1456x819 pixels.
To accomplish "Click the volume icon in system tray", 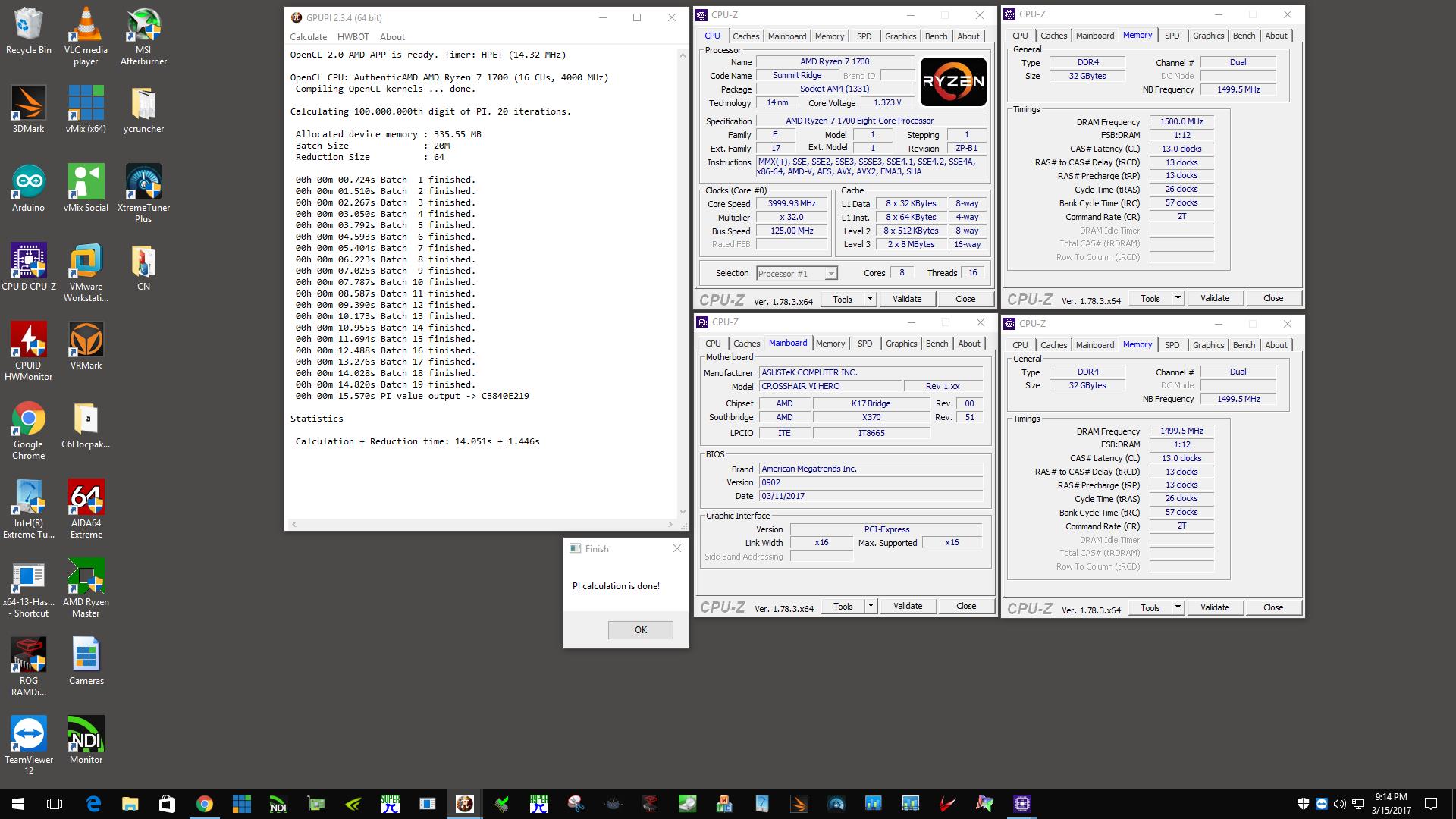I will coord(1339,804).
